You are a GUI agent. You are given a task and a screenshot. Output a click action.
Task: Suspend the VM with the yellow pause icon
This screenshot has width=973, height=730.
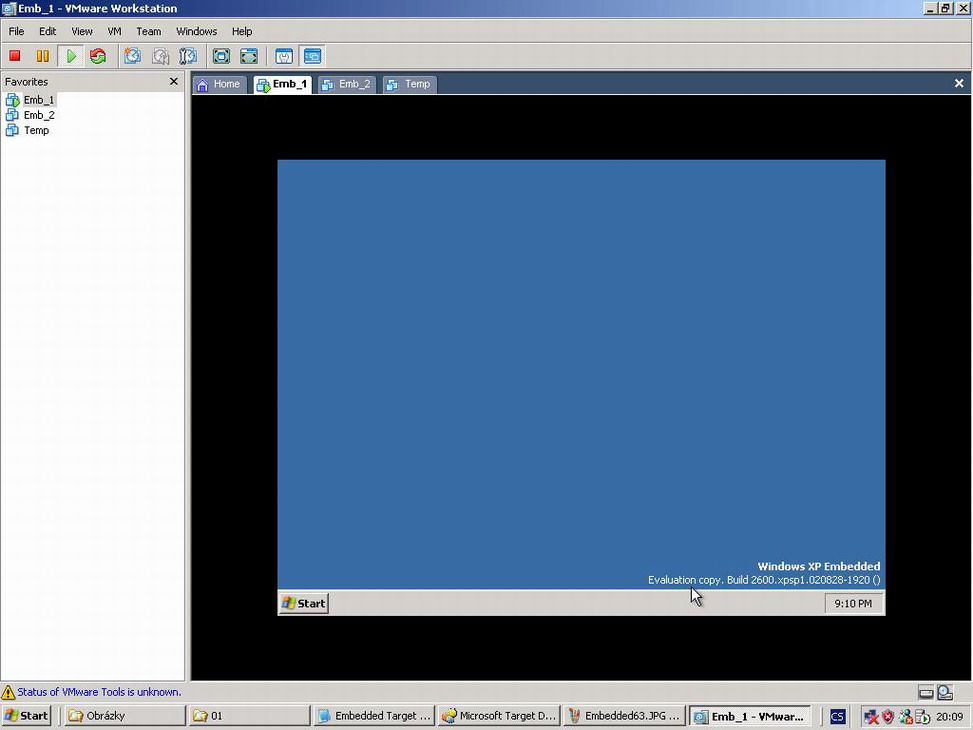click(x=42, y=56)
